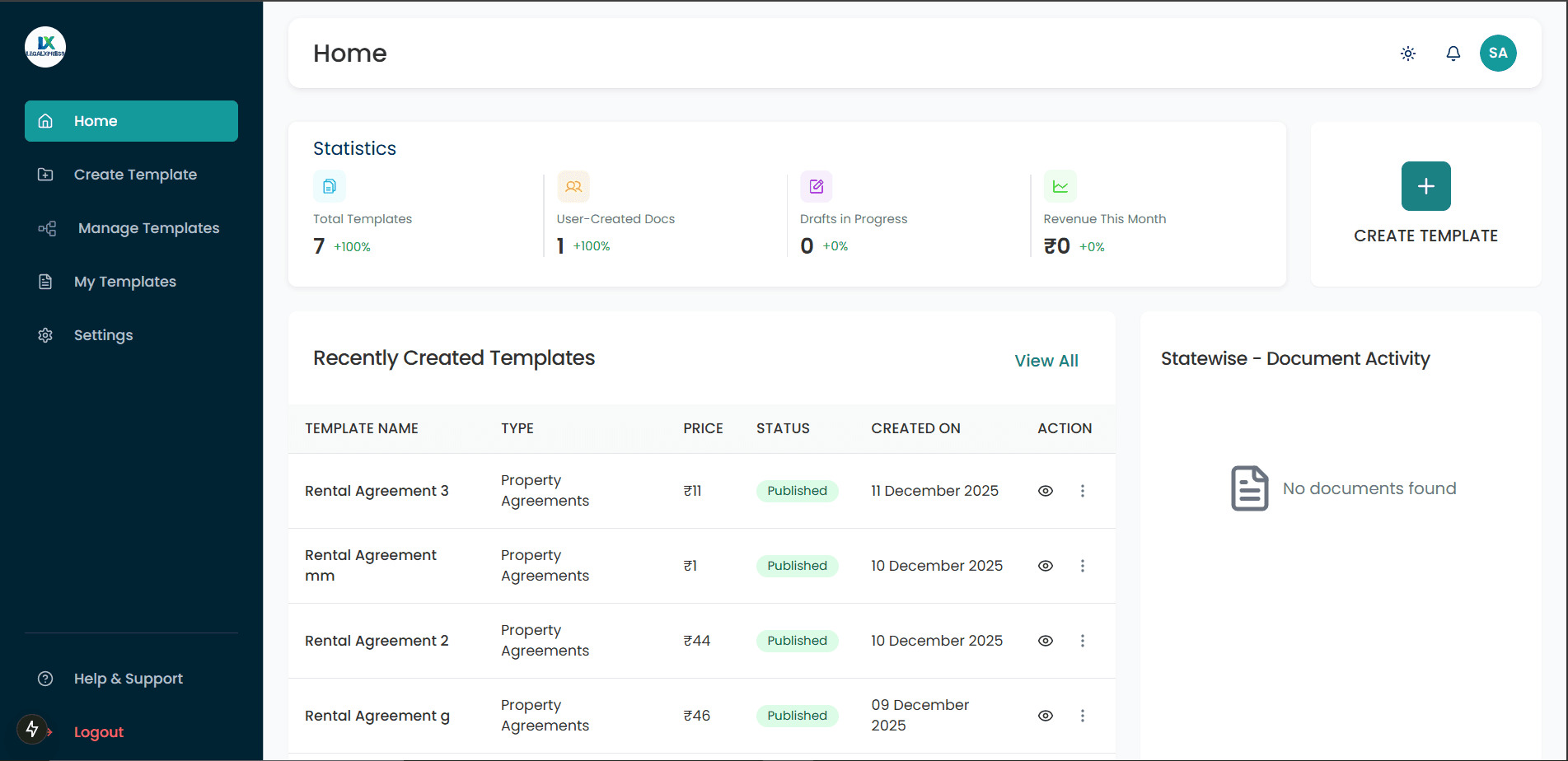This screenshot has width=1568, height=761.
Task: Click the lightning icon near Logout
Action: pyautogui.click(x=31, y=730)
